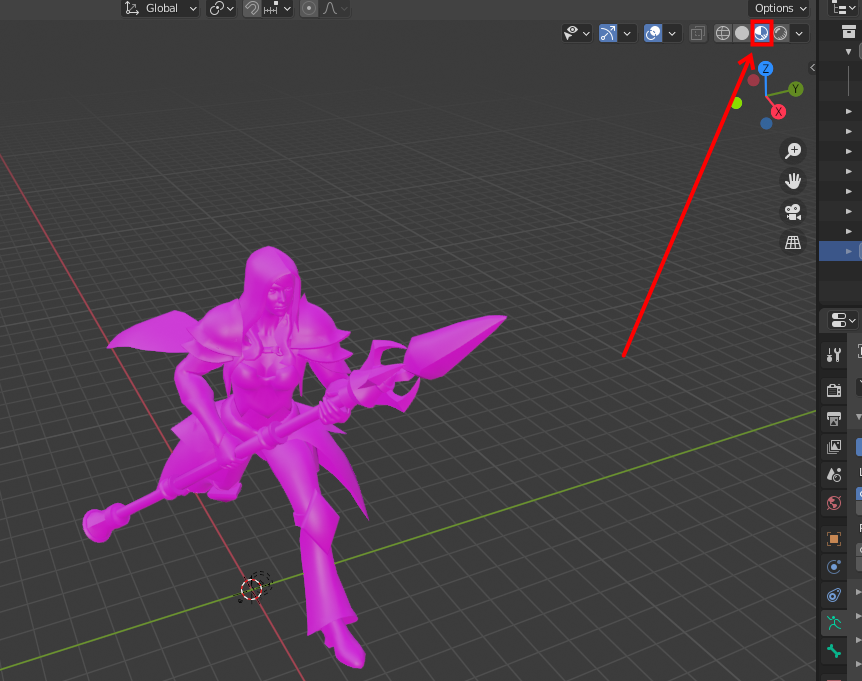The image size is (862, 681).
Task: Select Material Preview viewport shading
Action: click(761, 34)
